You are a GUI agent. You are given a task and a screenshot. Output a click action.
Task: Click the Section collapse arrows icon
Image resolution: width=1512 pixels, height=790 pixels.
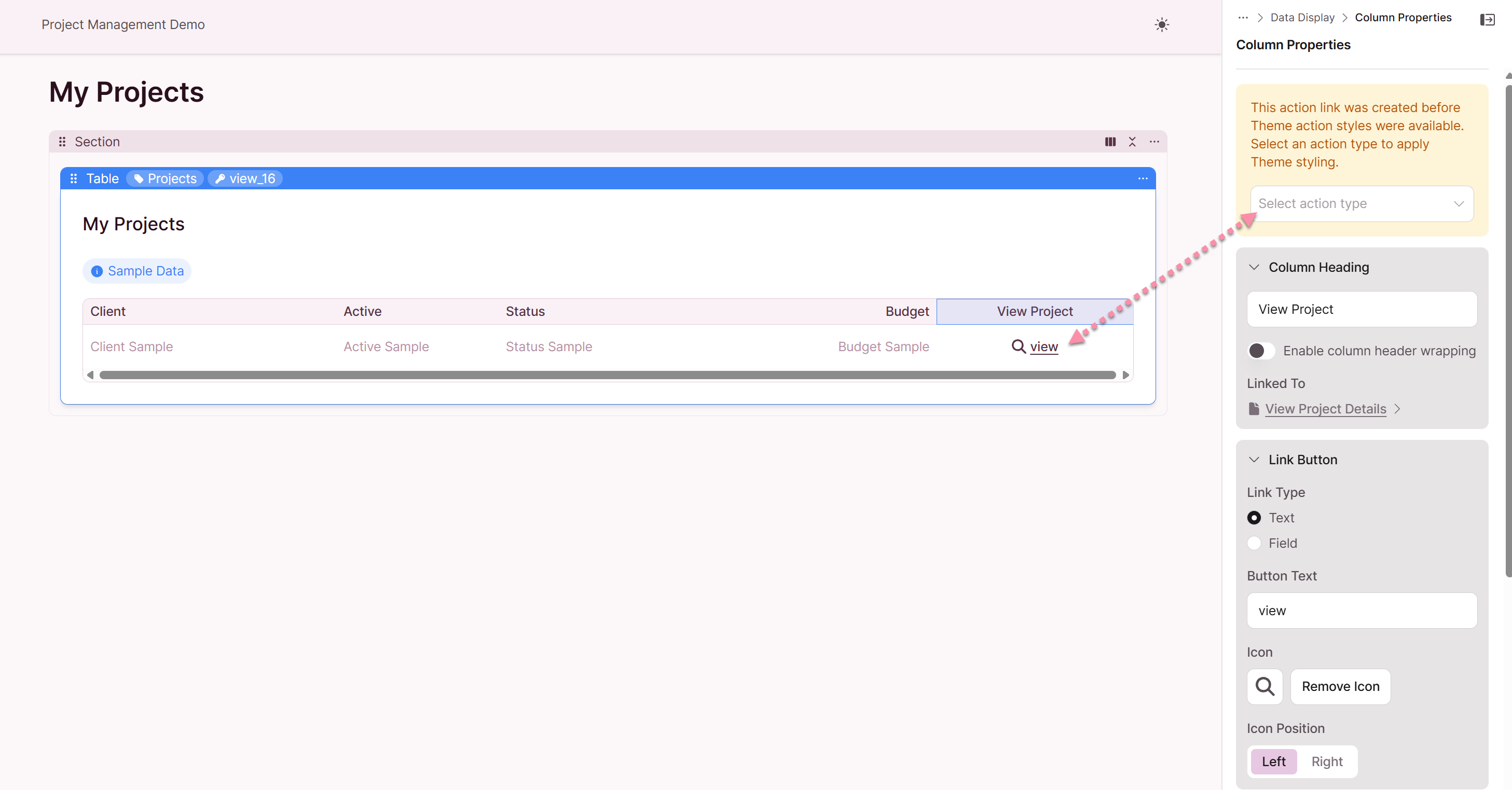pos(1132,142)
